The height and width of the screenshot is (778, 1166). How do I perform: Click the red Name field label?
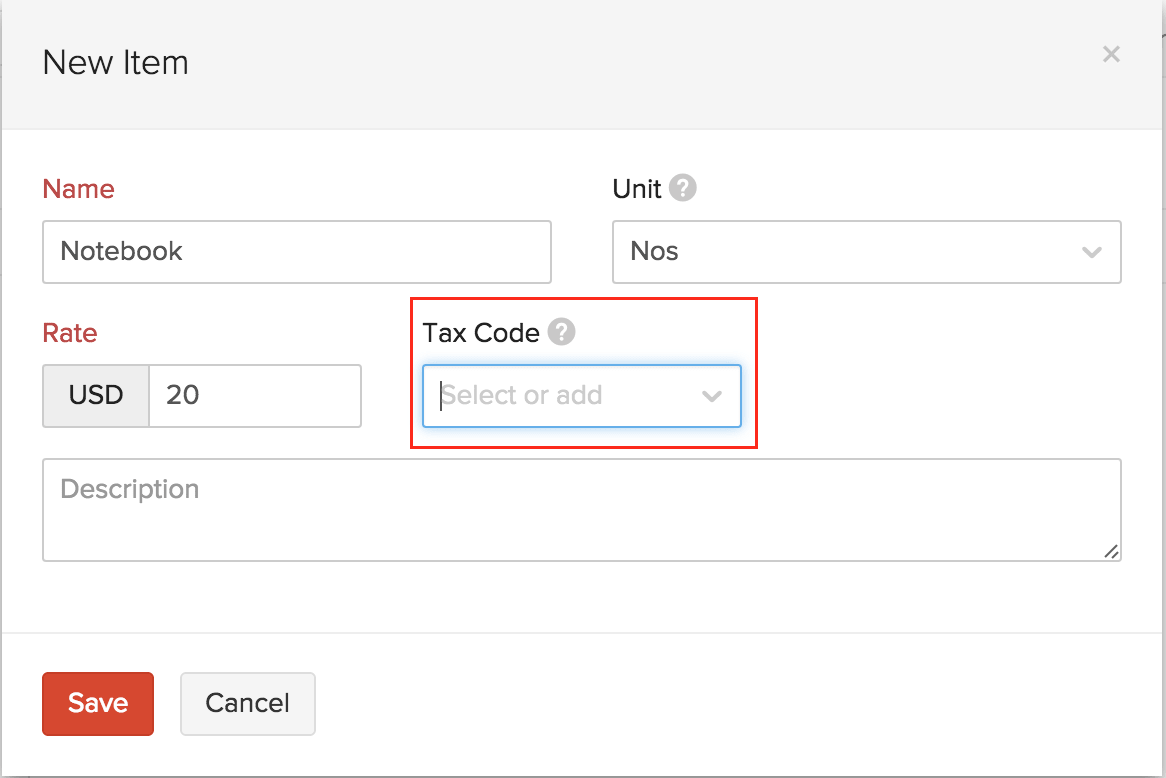pyautogui.click(x=78, y=189)
